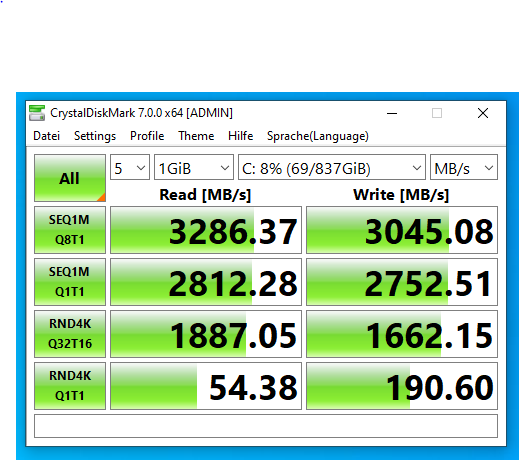The height and width of the screenshot is (460, 519).
Task: Click the CrystalDiskMark app icon in title bar
Action: click(x=37, y=113)
